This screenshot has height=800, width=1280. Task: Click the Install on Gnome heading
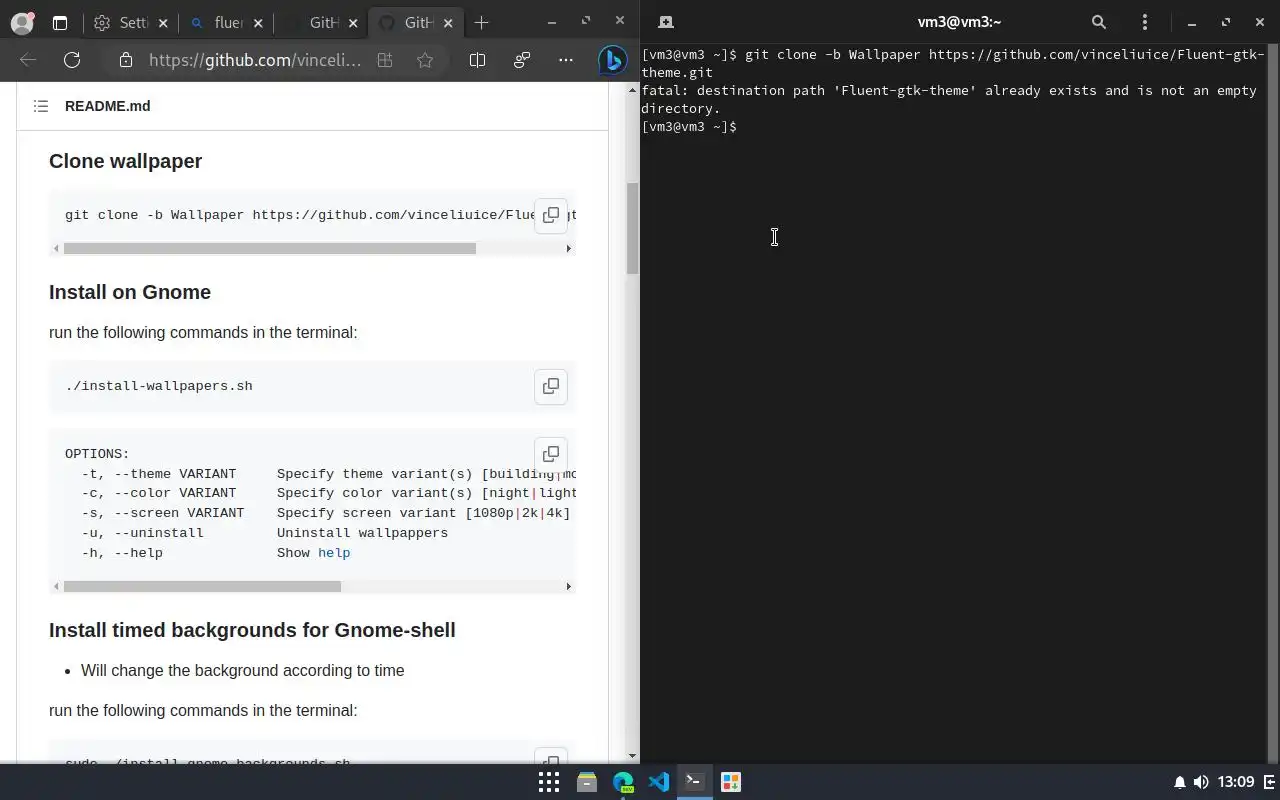[130, 292]
